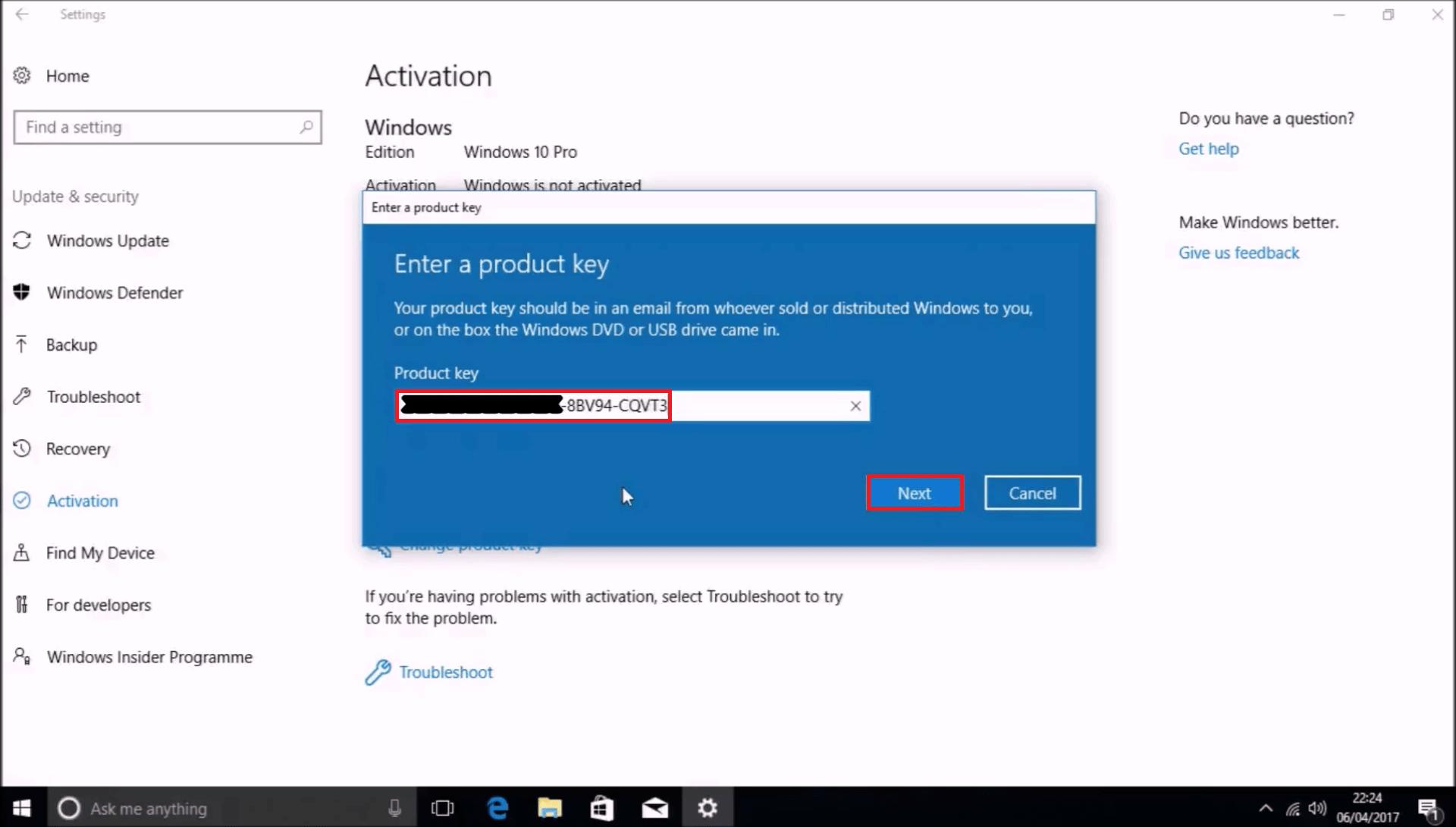
Task: Select the Activation sidebar entry
Action: tap(82, 501)
